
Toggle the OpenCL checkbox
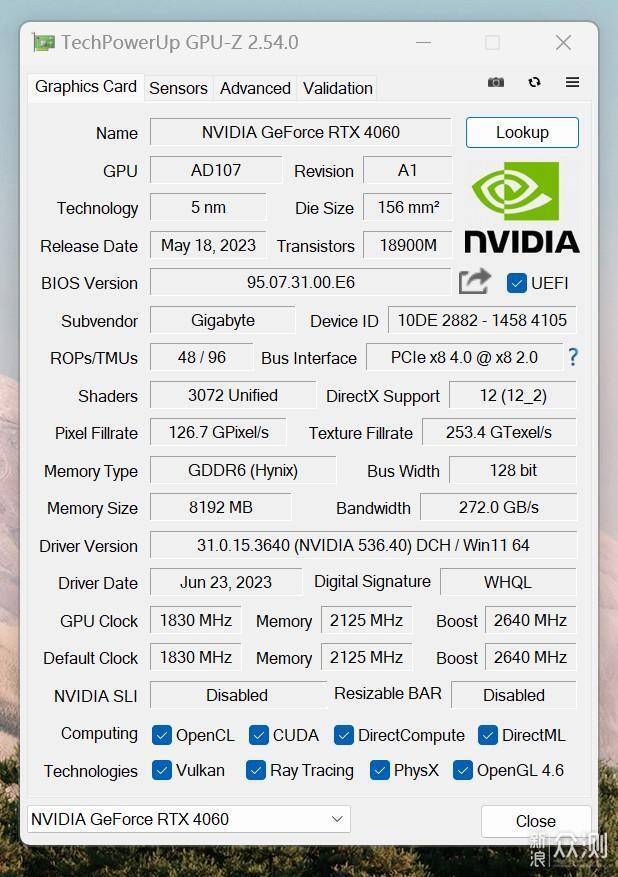pos(162,735)
